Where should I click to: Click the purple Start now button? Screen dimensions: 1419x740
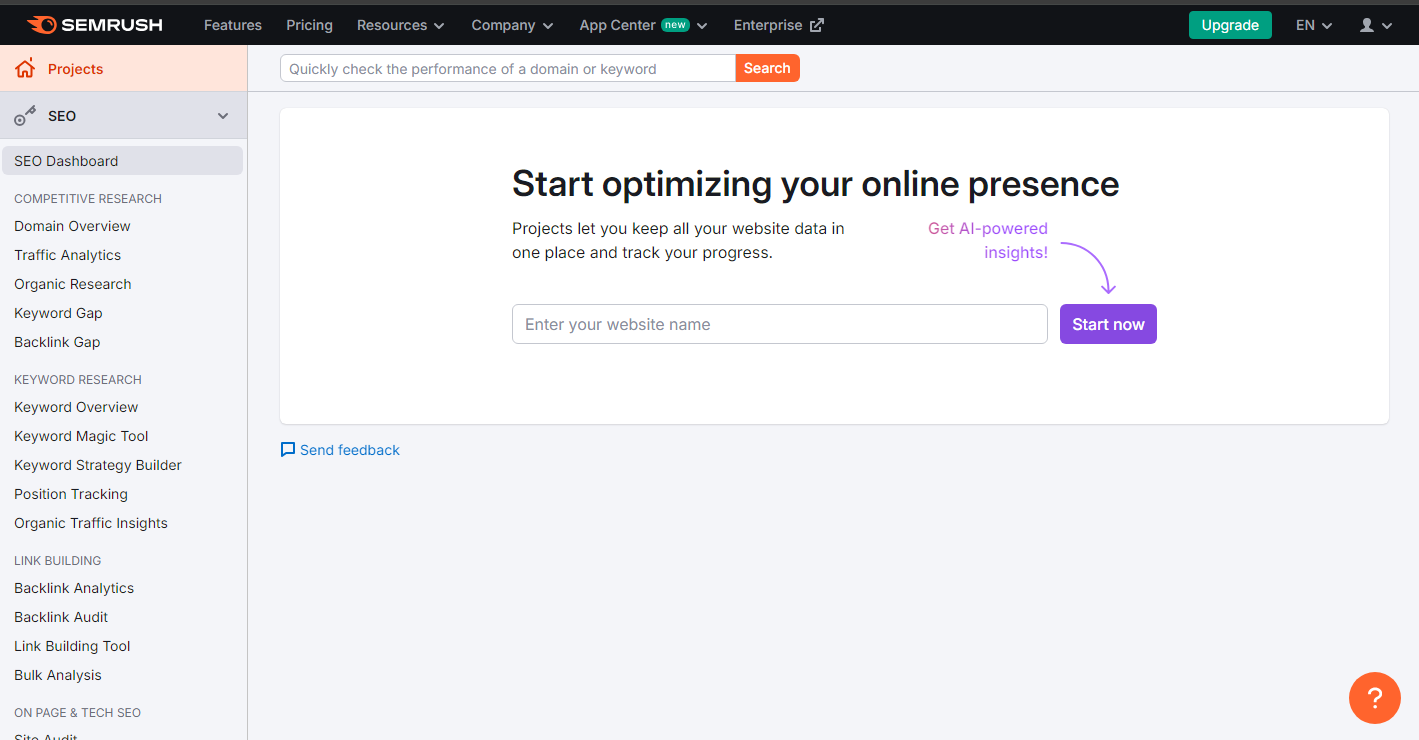pyautogui.click(x=1108, y=324)
